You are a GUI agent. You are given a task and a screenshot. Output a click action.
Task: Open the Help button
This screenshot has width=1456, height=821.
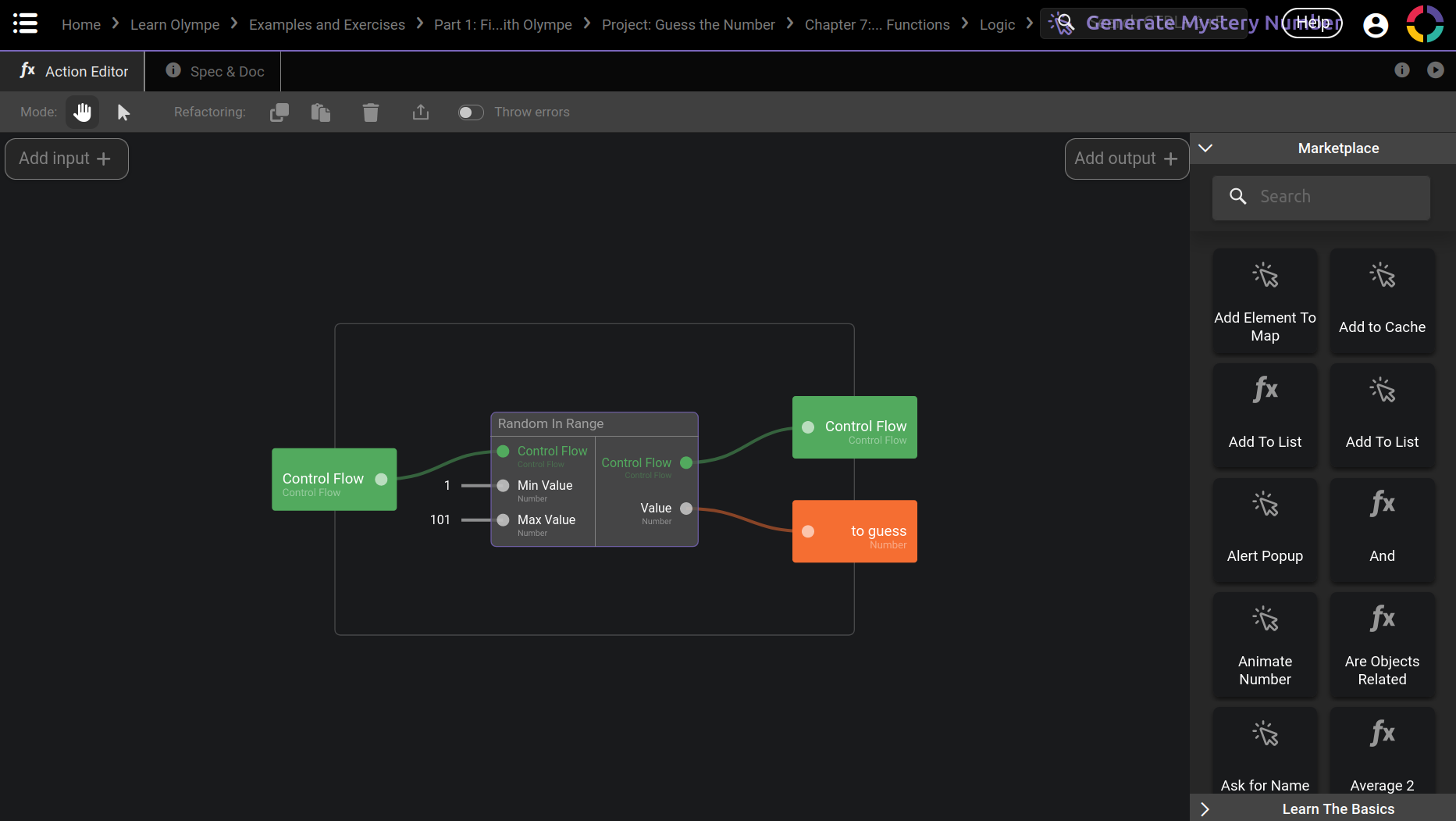pos(1312,23)
